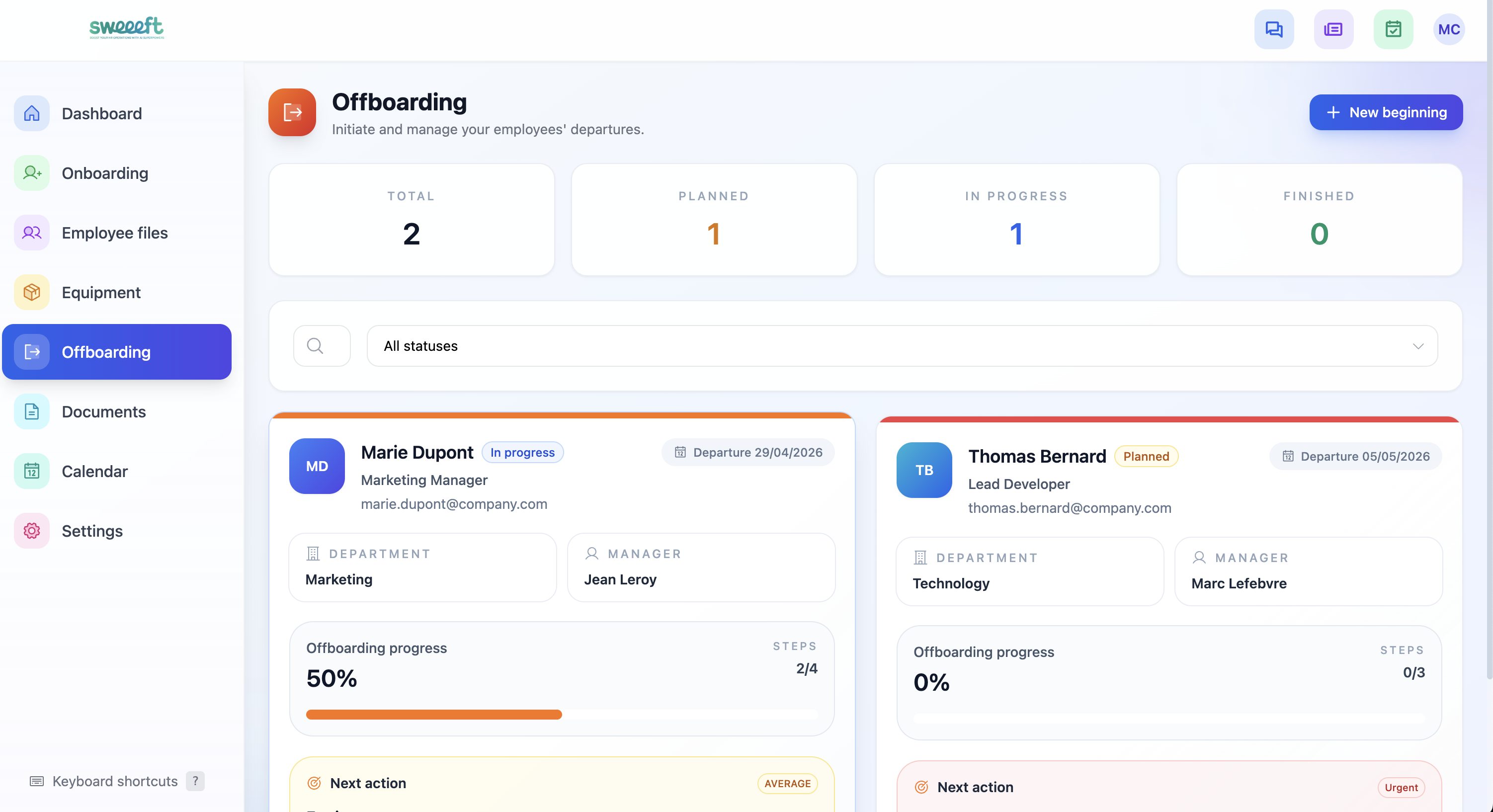Open the green calendar tasks icon
The height and width of the screenshot is (812, 1493).
click(x=1393, y=29)
